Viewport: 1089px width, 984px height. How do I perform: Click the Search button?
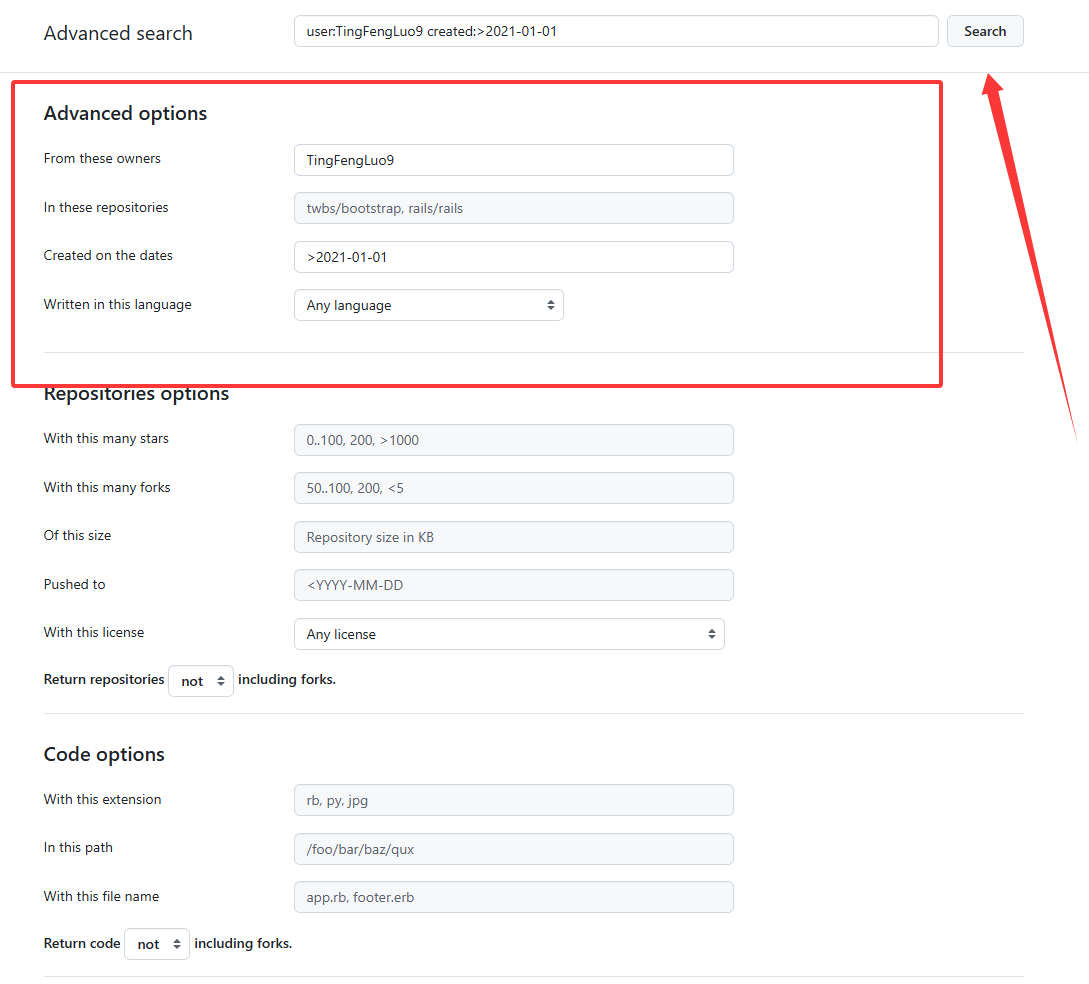(984, 31)
